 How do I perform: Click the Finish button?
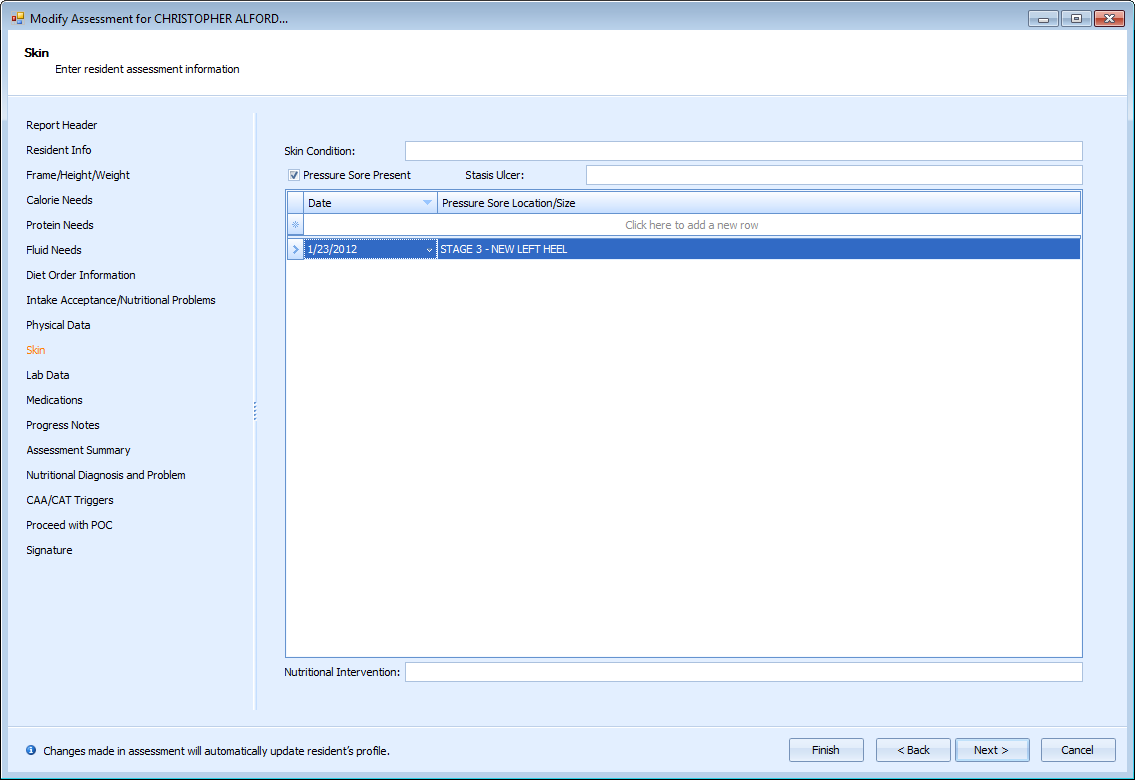[x=826, y=750]
